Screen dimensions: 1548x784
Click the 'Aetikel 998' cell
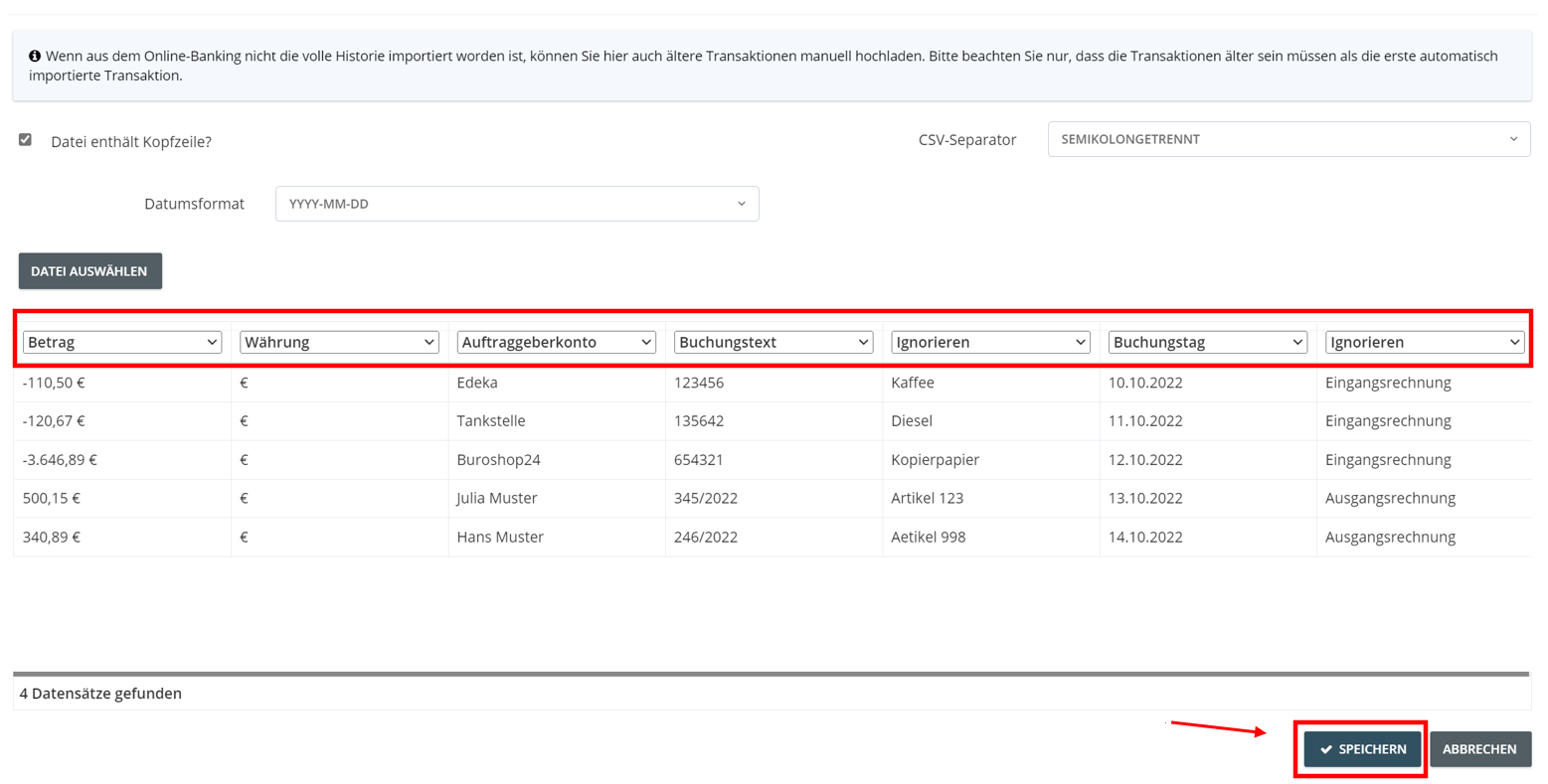(991, 537)
